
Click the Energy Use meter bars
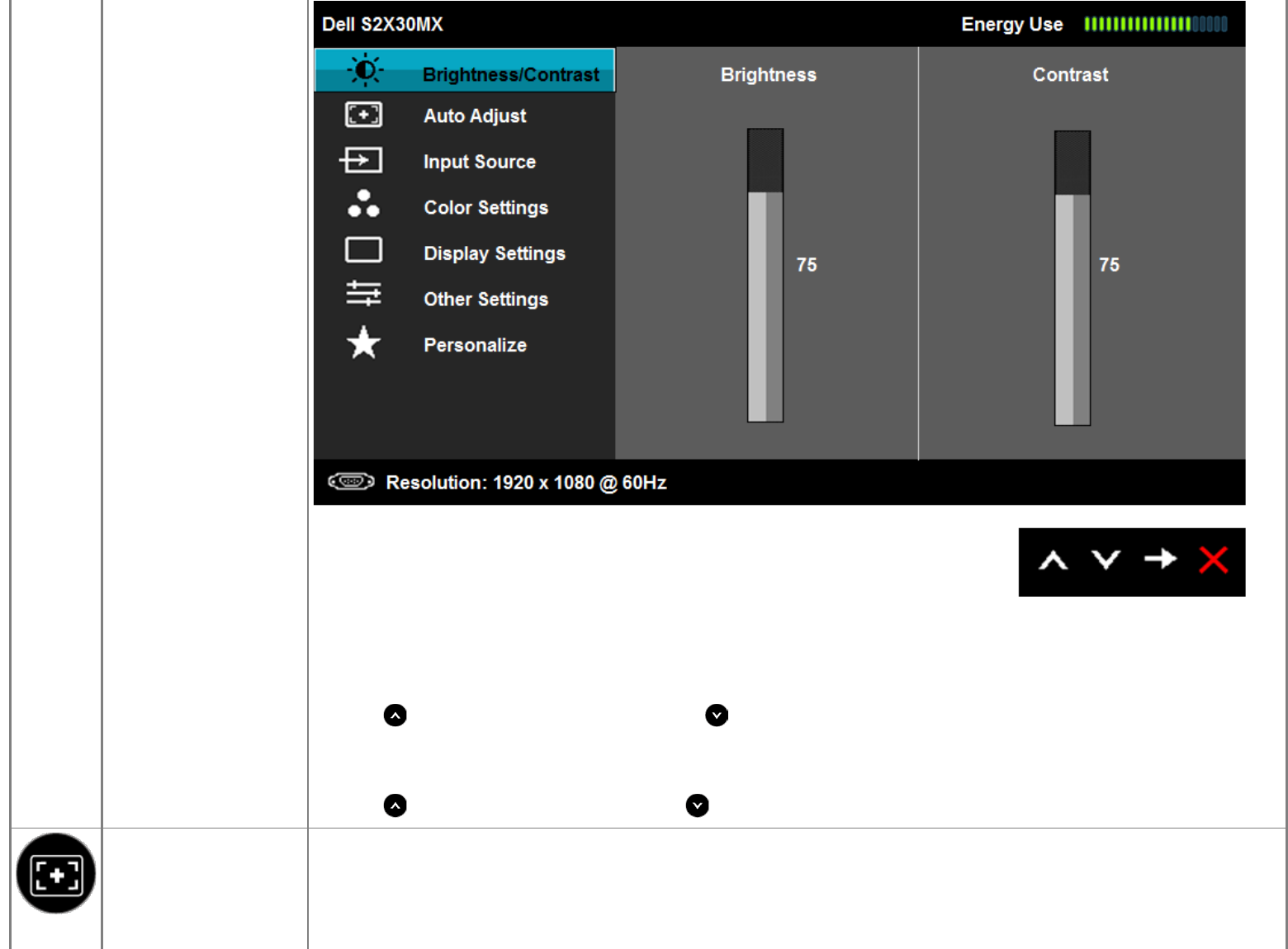(x=1156, y=24)
